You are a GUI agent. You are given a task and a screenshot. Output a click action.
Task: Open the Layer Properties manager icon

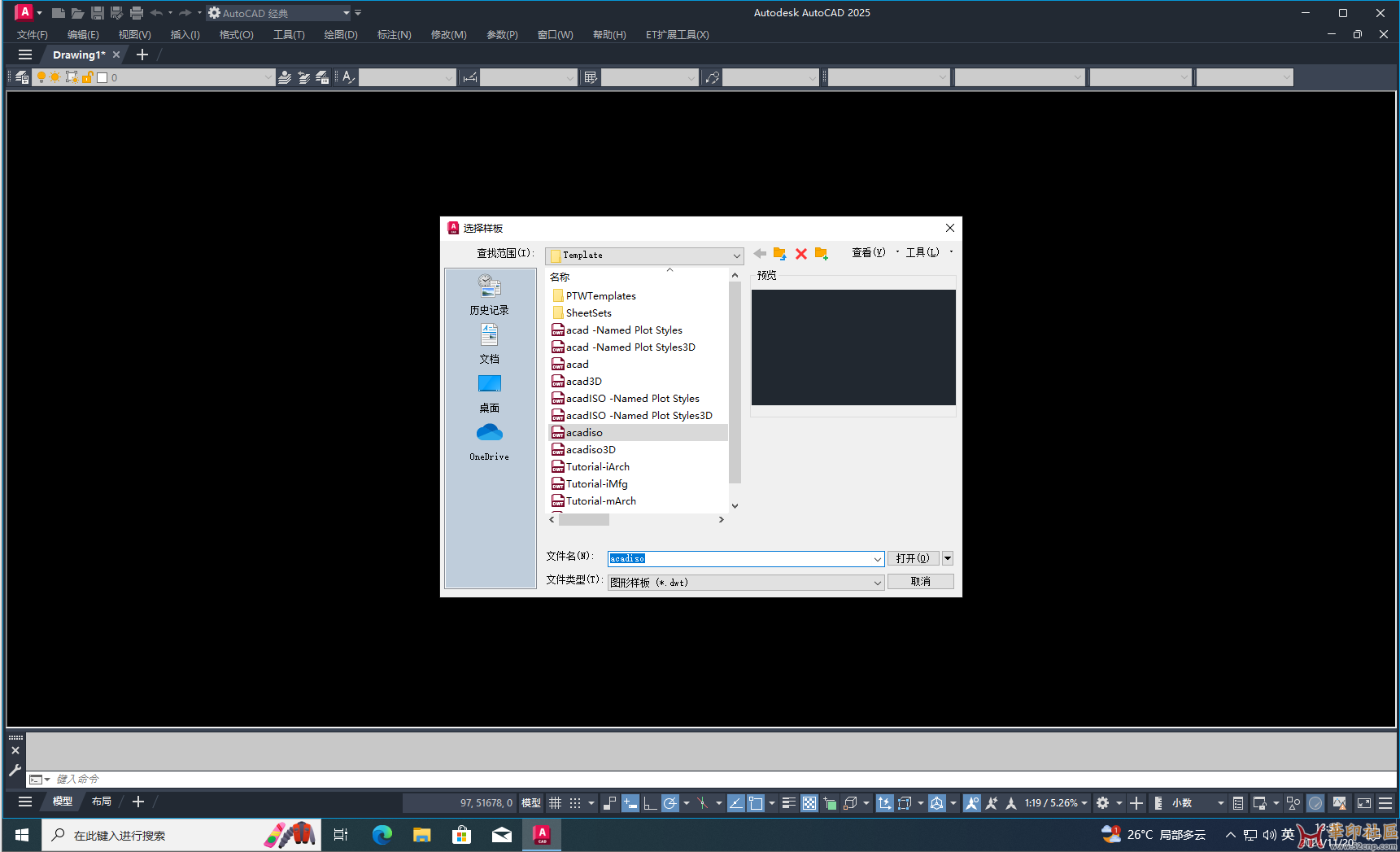click(x=22, y=77)
